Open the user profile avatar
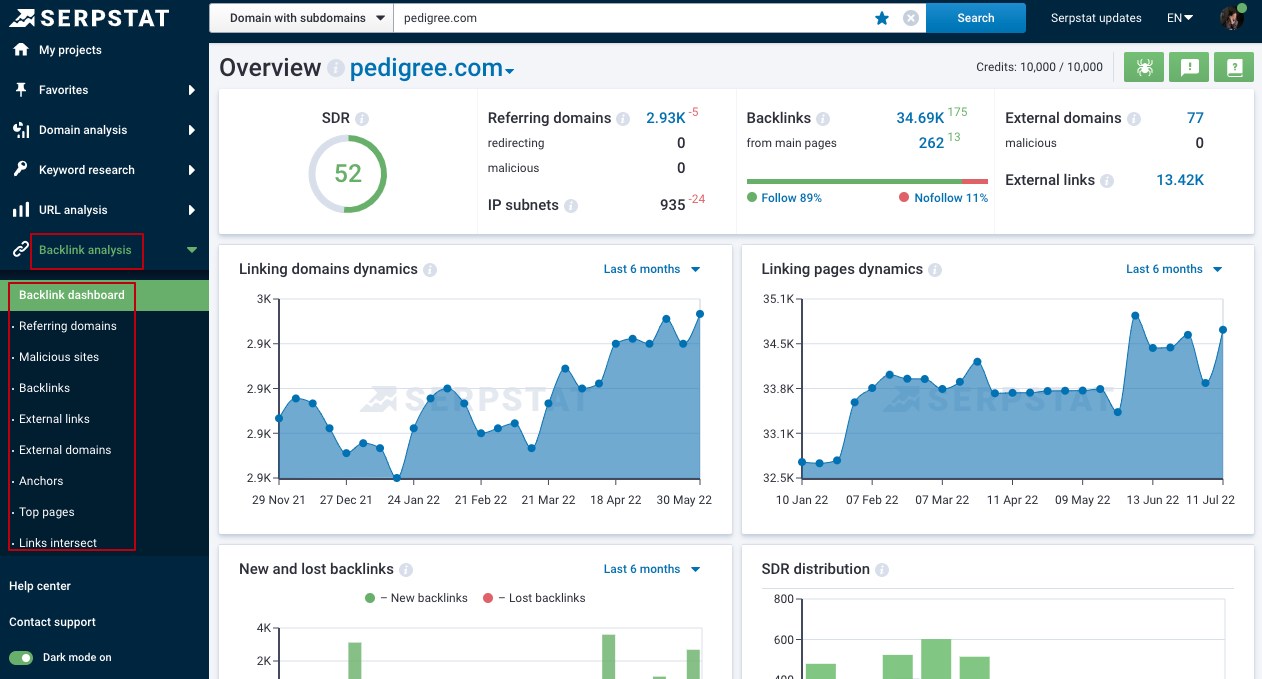Image resolution: width=1262 pixels, height=679 pixels. [1232, 18]
